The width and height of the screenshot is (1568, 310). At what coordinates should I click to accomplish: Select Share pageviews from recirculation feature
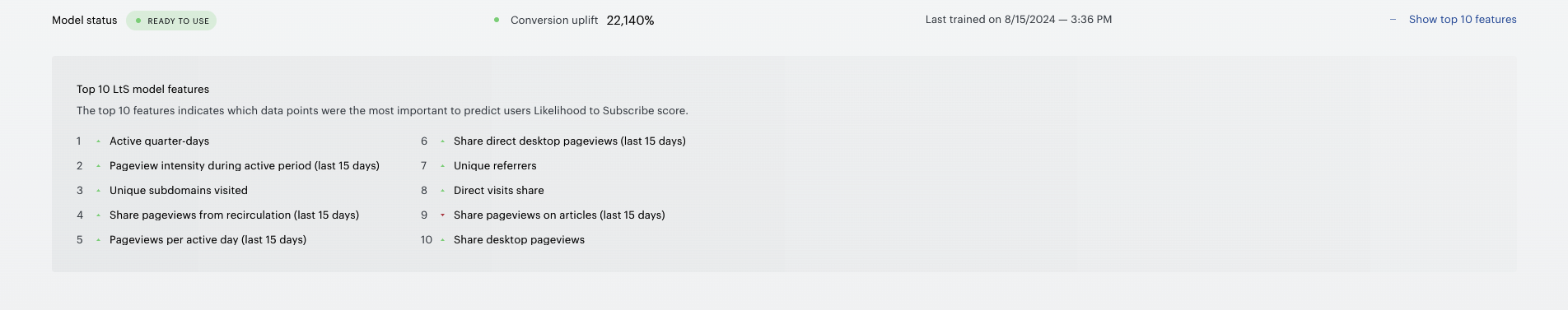[234, 215]
